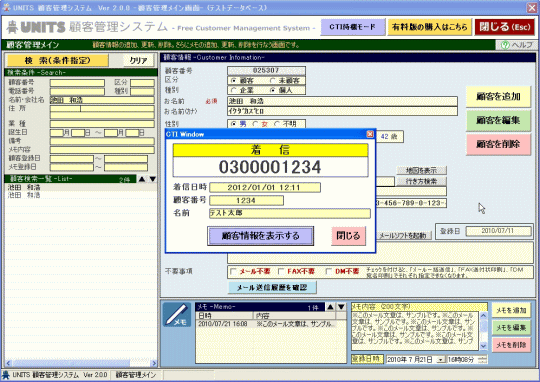Choose 企業 radio option
This screenshot has width=540, height=382.
[234, 90]
